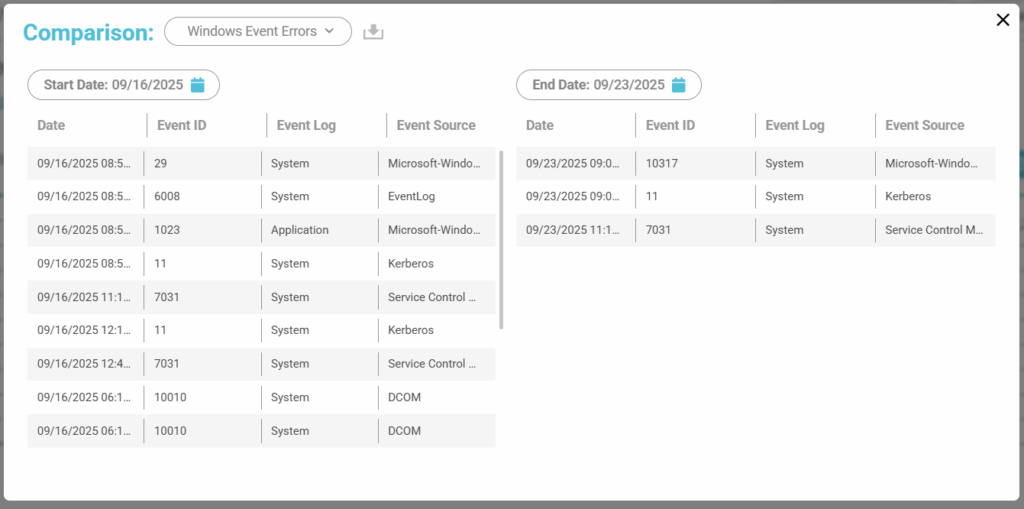1024x509 pixels.
Task: Open the End Date calendar icon
Action: click(x=679, y=85)
